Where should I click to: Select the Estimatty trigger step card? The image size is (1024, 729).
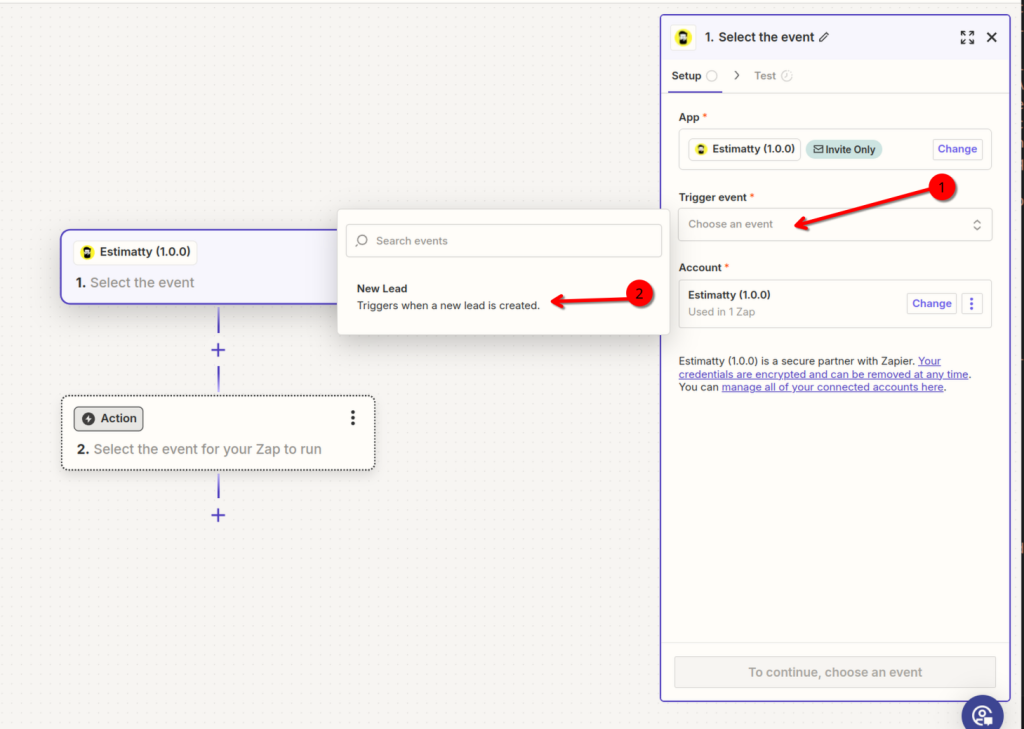click(199, 267)
